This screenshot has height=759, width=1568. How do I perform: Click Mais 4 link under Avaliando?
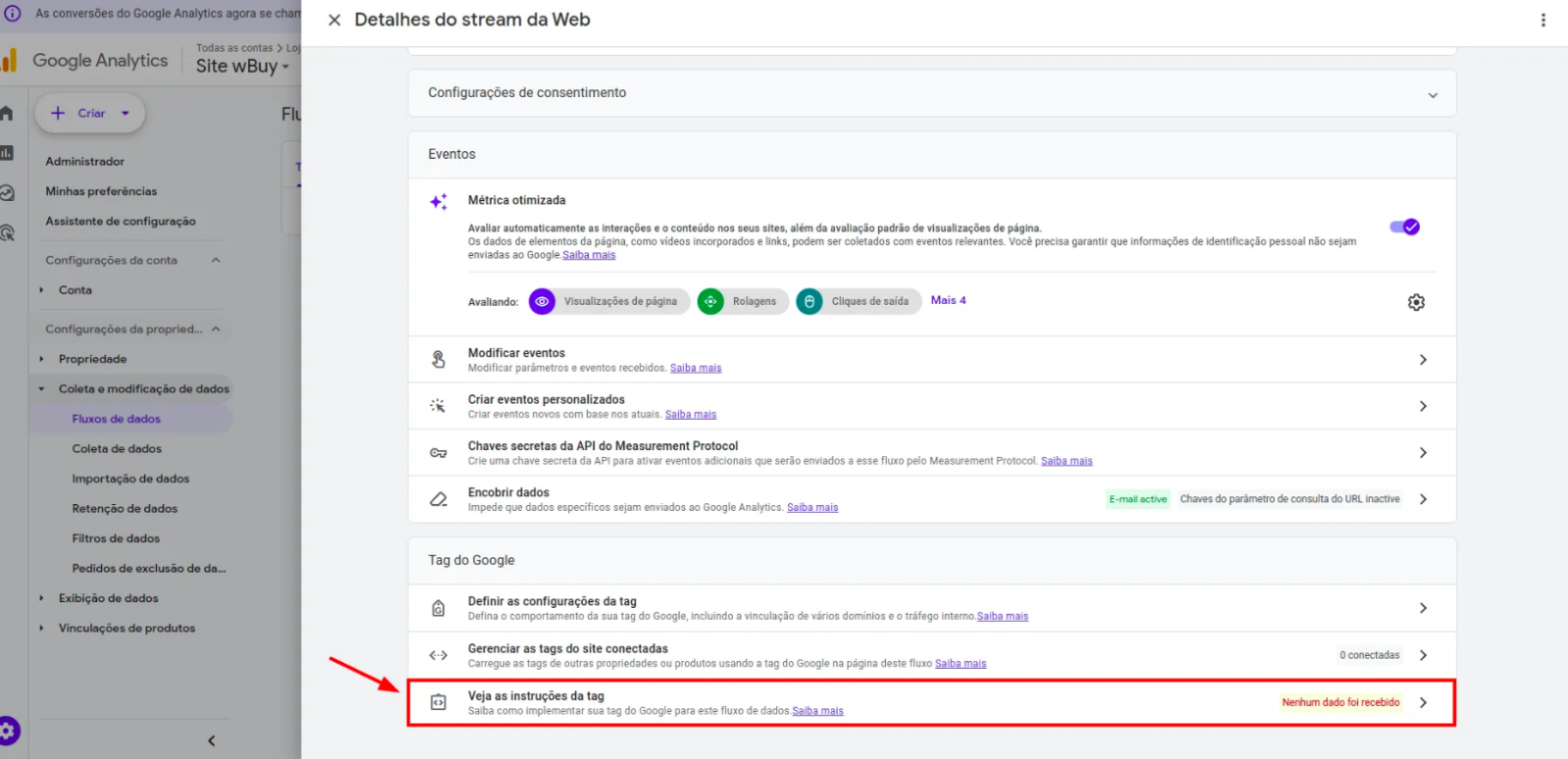click(948, 300)
